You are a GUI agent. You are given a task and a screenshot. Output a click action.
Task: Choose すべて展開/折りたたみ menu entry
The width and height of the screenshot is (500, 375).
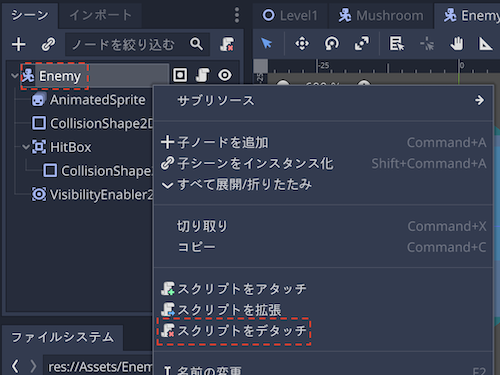tap(323, 184)
